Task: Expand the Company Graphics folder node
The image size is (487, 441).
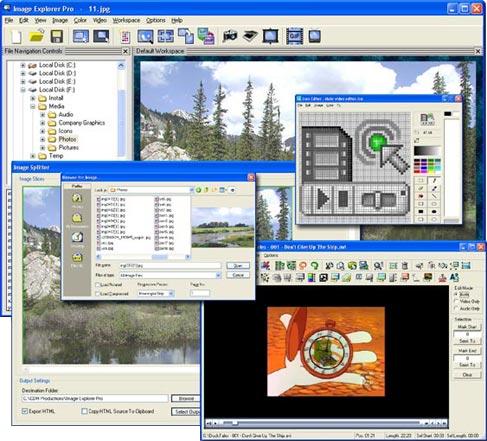Action: tap(43, 123)
